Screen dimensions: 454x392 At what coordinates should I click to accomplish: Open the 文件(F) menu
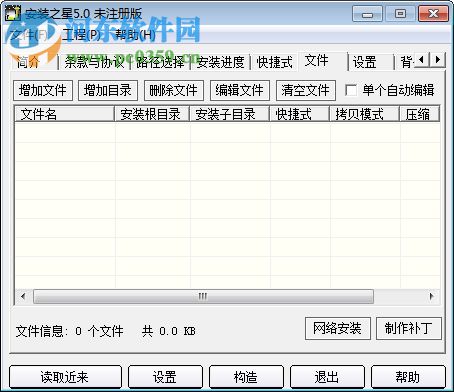(29, 35)
